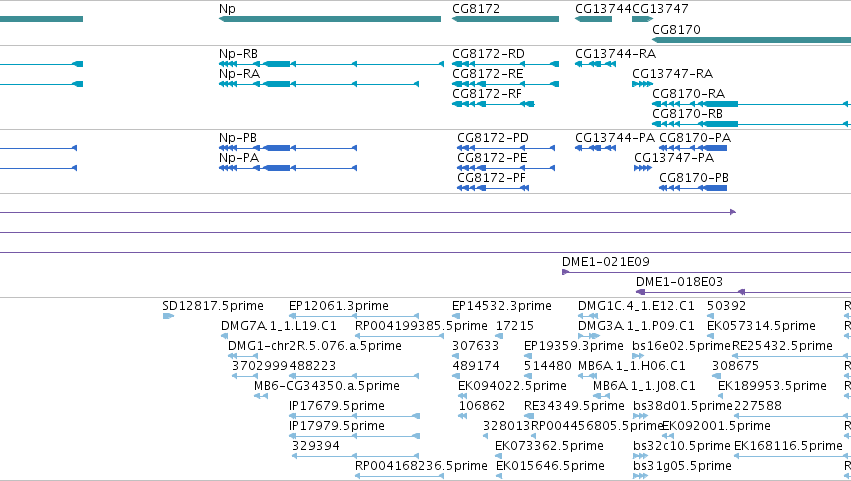Open the CG13744-PA protein label
Image resolution: width=851 pixels, height=481 pixels.
(615, 138)
